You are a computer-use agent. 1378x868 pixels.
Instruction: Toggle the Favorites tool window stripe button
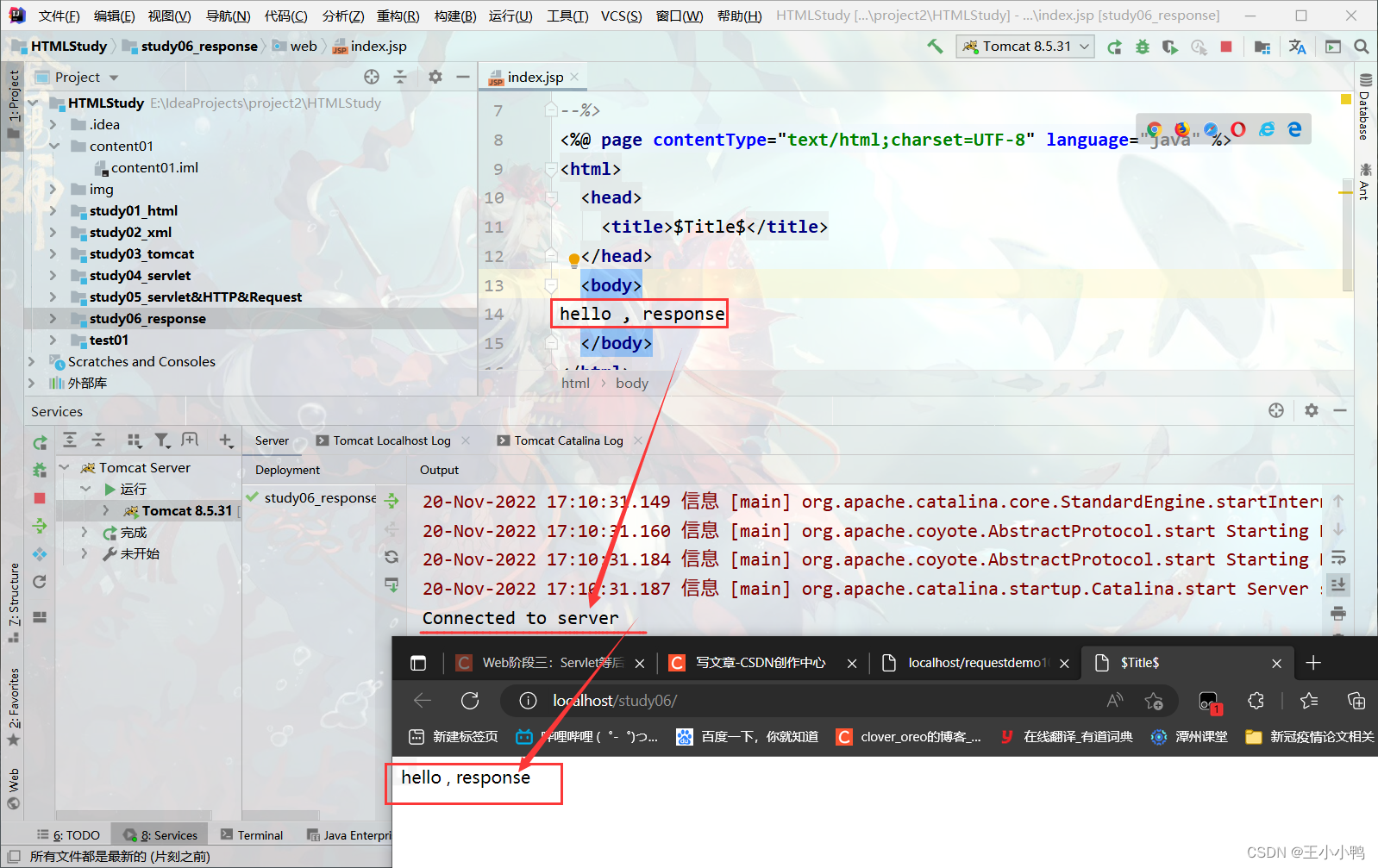(x=13, y=707)
